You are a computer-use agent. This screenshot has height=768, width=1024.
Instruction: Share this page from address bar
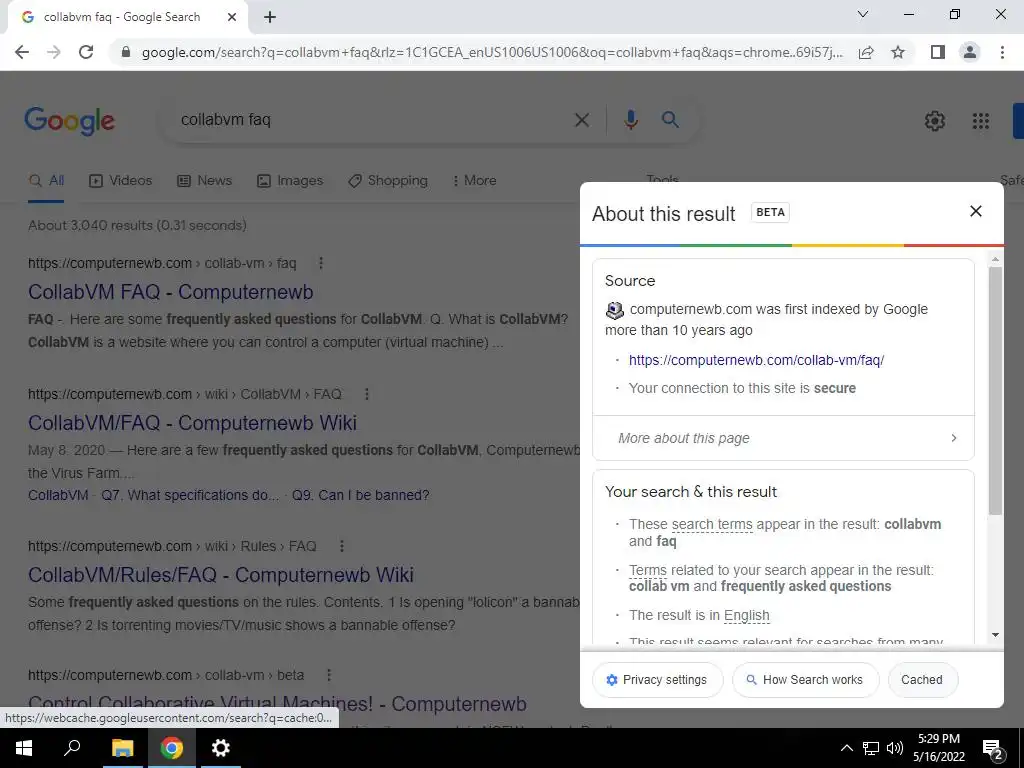(866, 52)
